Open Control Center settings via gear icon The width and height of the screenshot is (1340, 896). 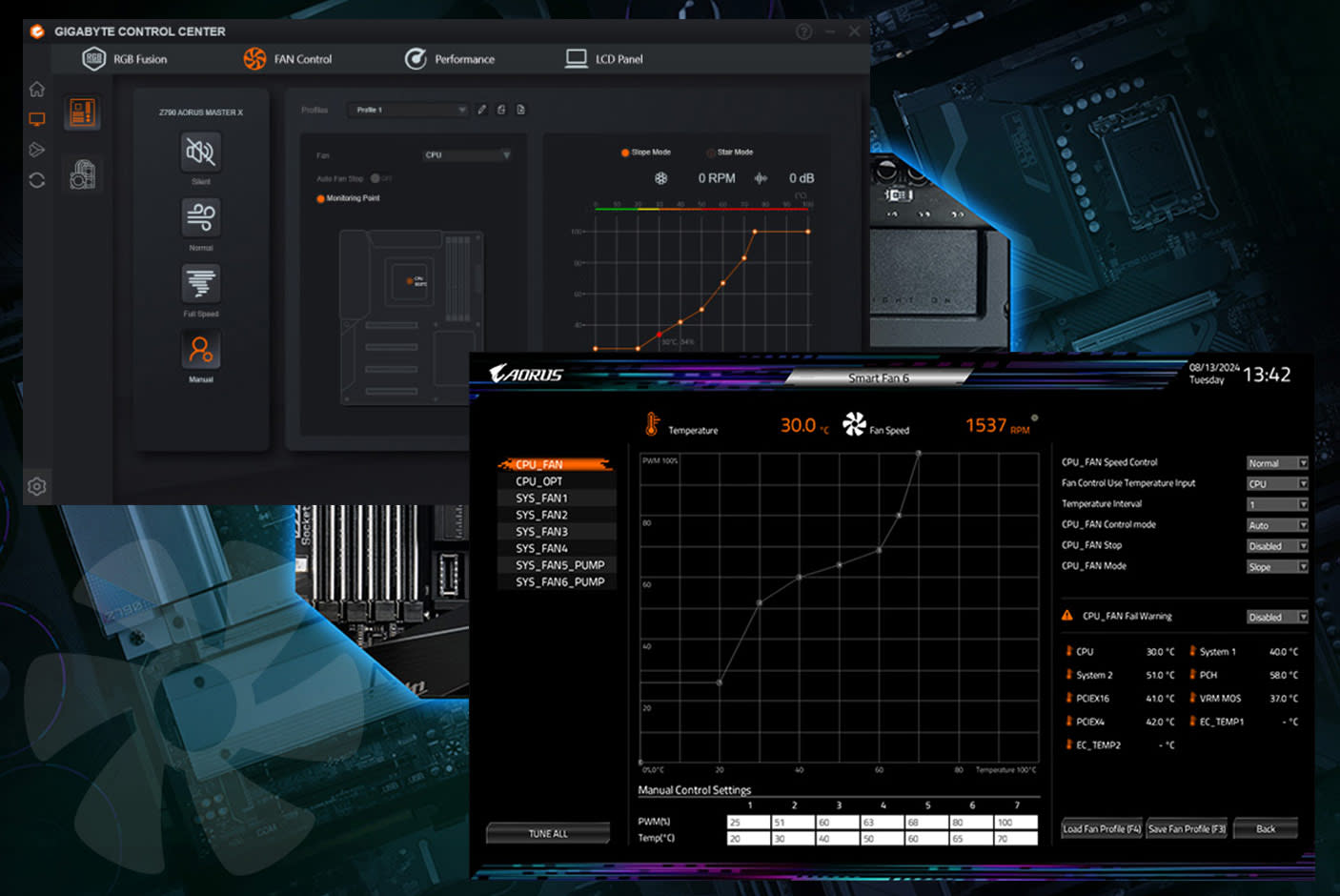[36, 486]
